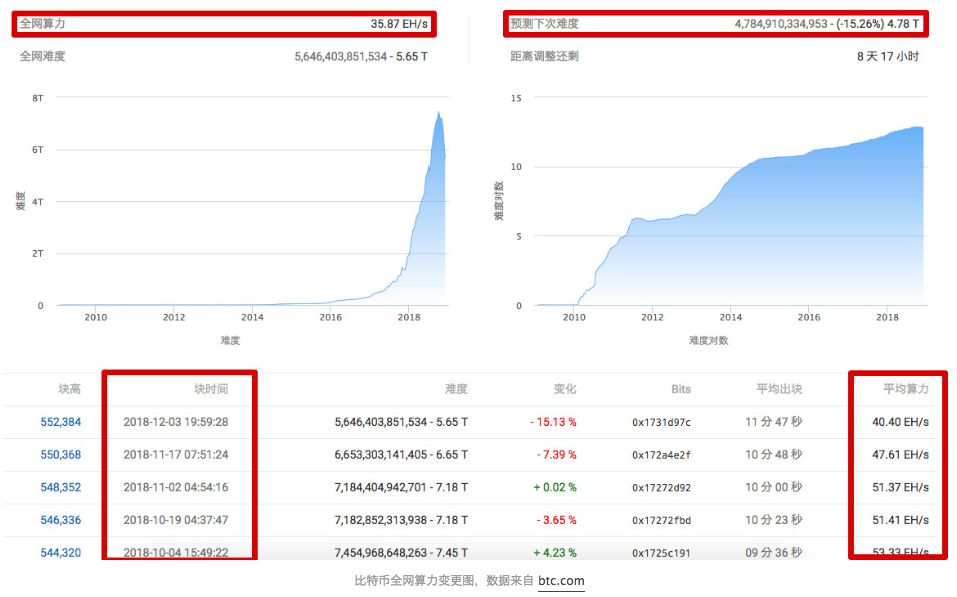Select the 难度 column header in table
This screenshot has height=597, width=957.
click(456, 389)
